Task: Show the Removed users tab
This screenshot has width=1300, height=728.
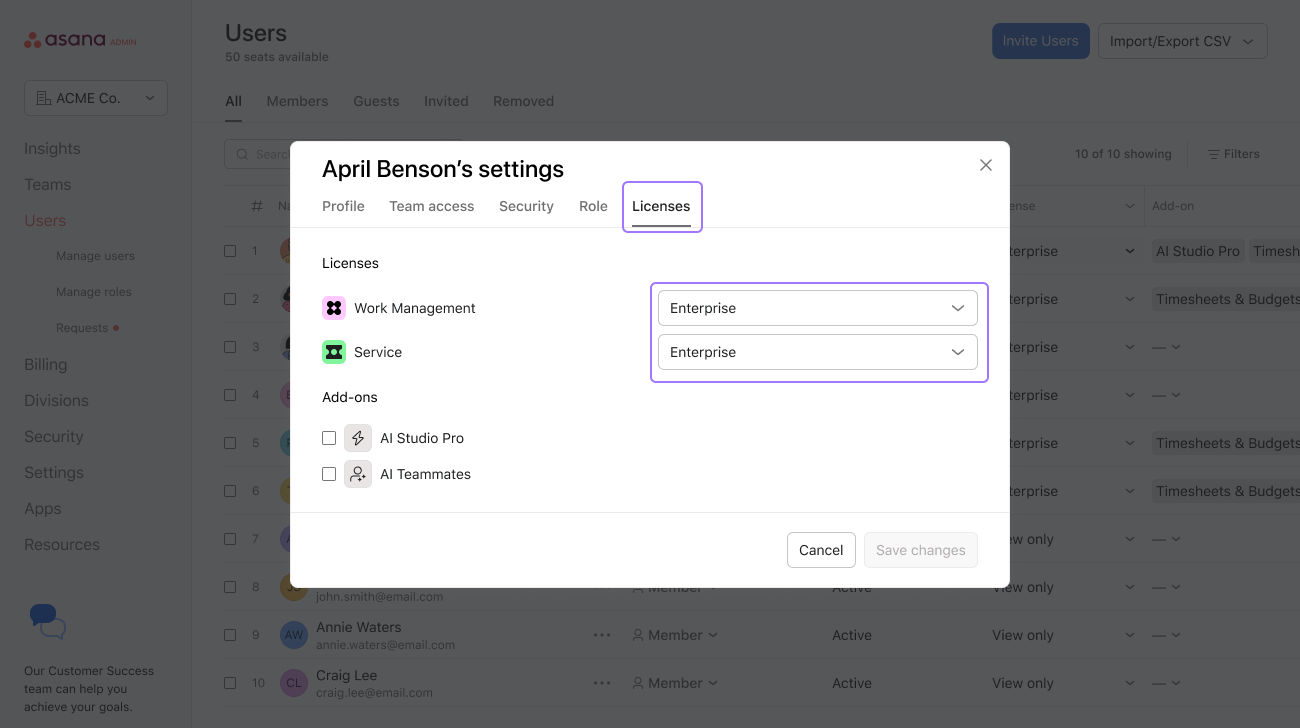Action: click(x=523, y=101)
